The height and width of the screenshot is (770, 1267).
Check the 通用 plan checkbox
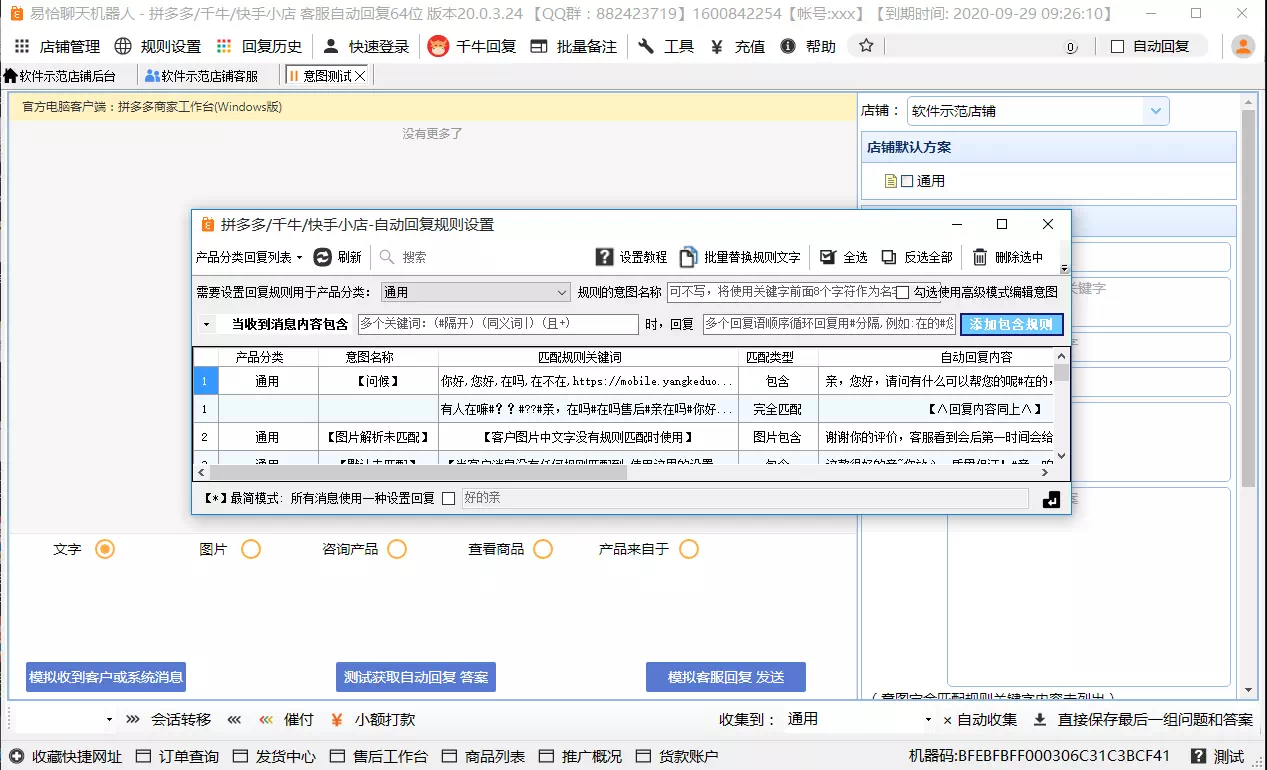[907, 181]
